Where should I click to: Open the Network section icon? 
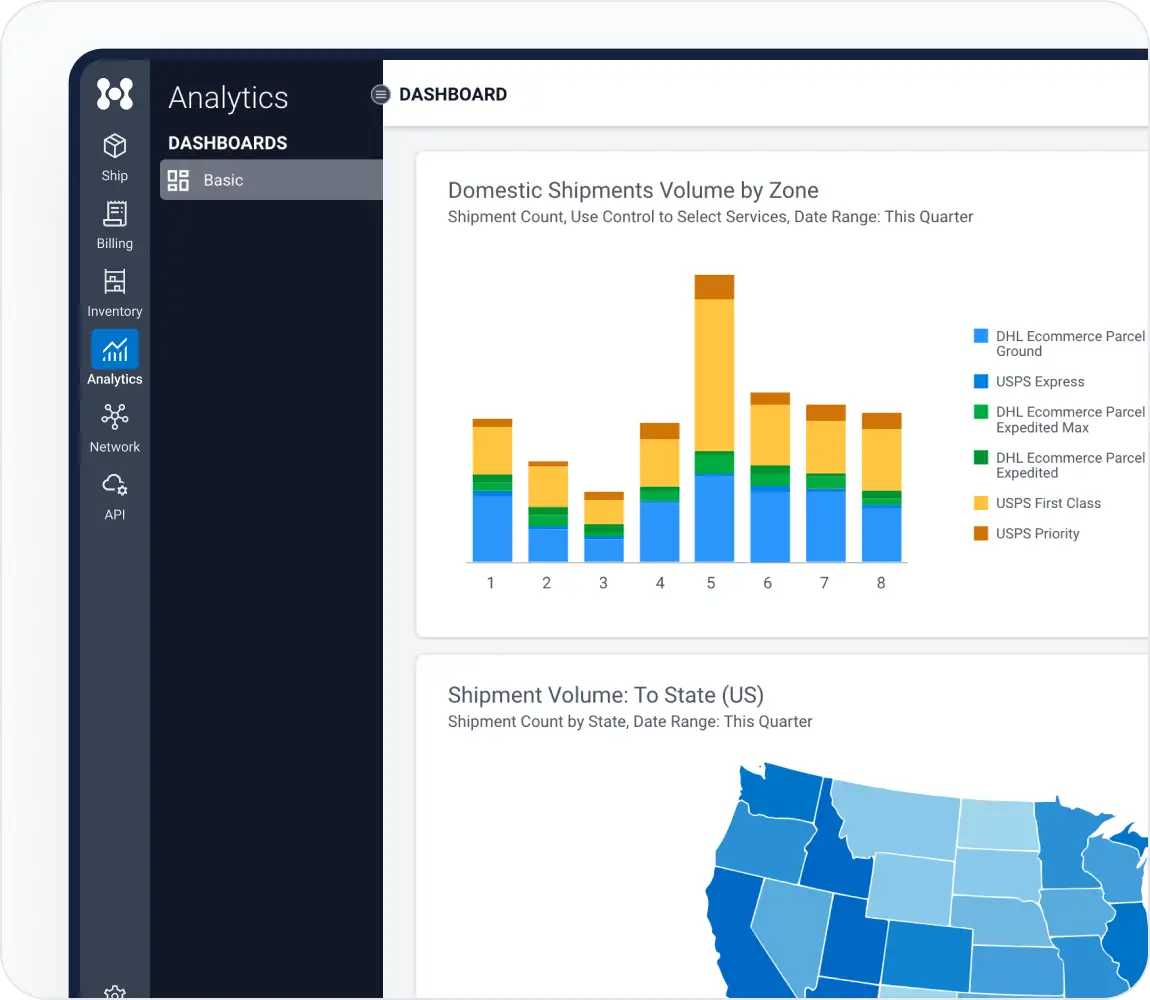click(x=114, y=417)
